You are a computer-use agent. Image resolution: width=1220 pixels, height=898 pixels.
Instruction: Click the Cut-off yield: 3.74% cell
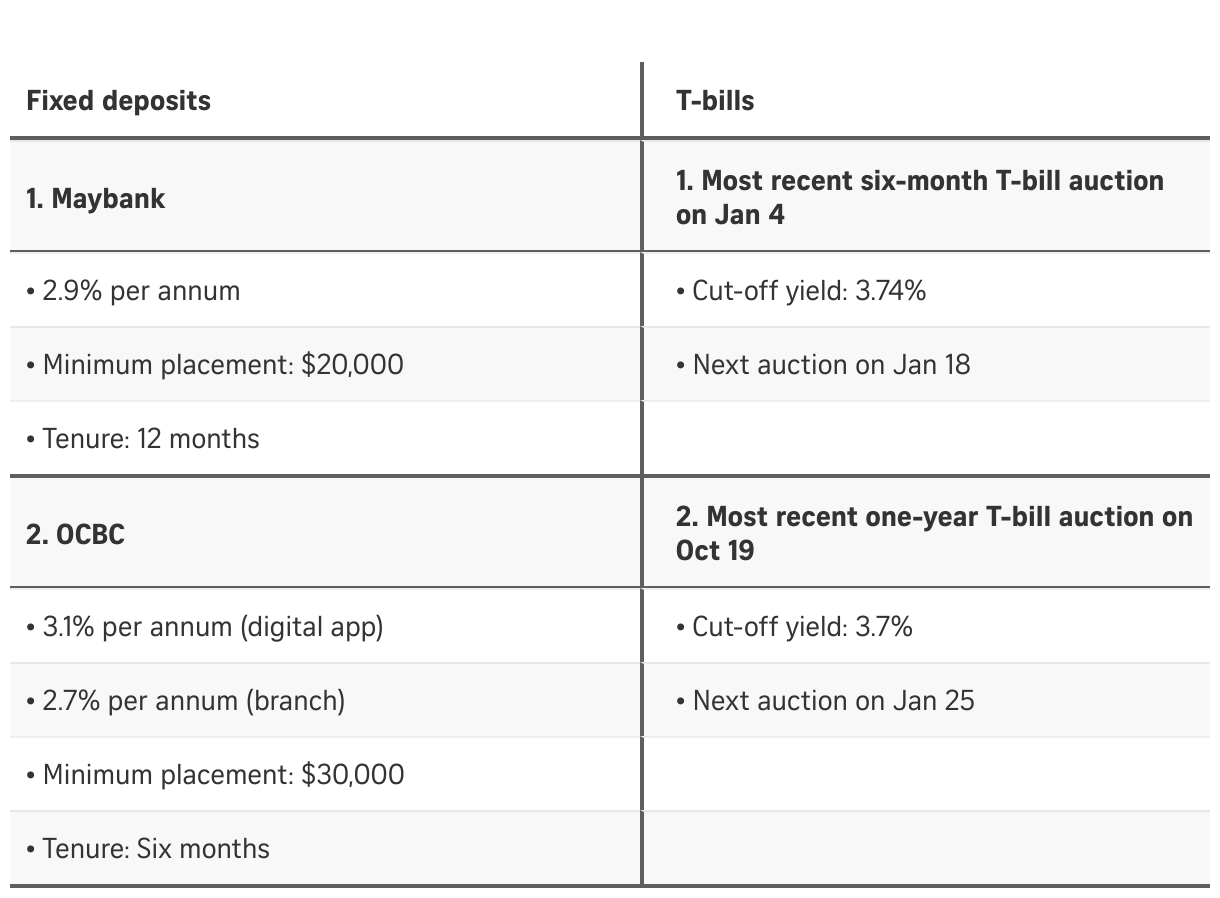tap(926, 290)
